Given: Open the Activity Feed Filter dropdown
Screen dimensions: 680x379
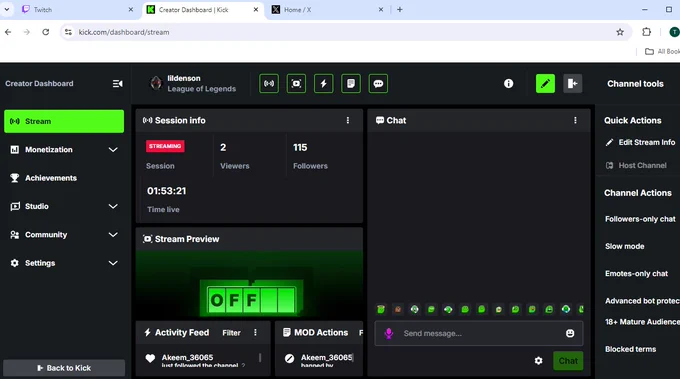Looking at the screenshot, I should 231,333.
